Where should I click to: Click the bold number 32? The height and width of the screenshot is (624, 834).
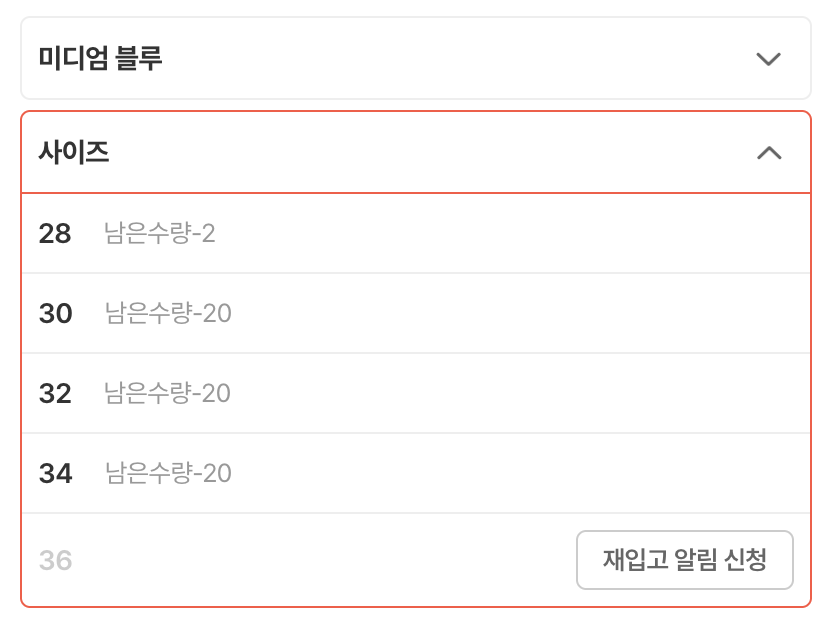[x=55, y=394]
